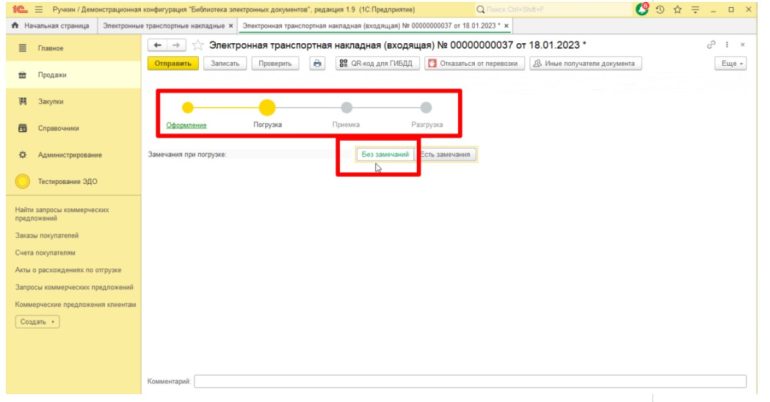Click the QR-код для ГИБДД button
Viewport: 770px width, 402px height.
tap(377, 63)
